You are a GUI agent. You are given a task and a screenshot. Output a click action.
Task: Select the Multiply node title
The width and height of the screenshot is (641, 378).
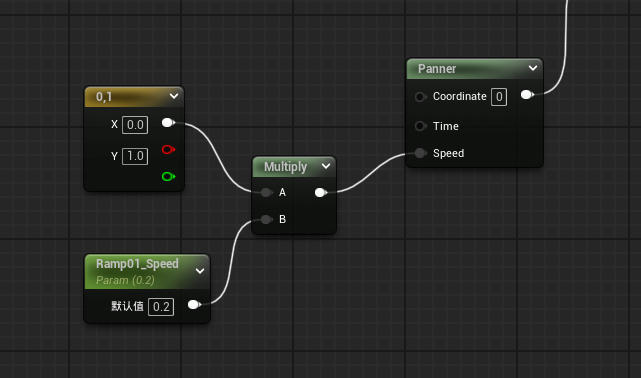(x=285, y=167)
